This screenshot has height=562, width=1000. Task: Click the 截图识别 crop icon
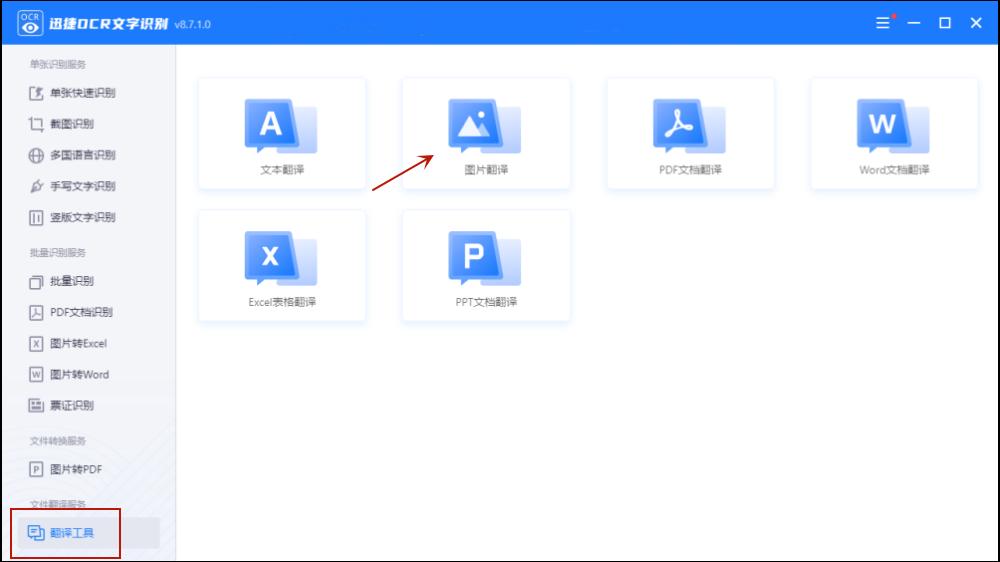click(x=36, y=124)
